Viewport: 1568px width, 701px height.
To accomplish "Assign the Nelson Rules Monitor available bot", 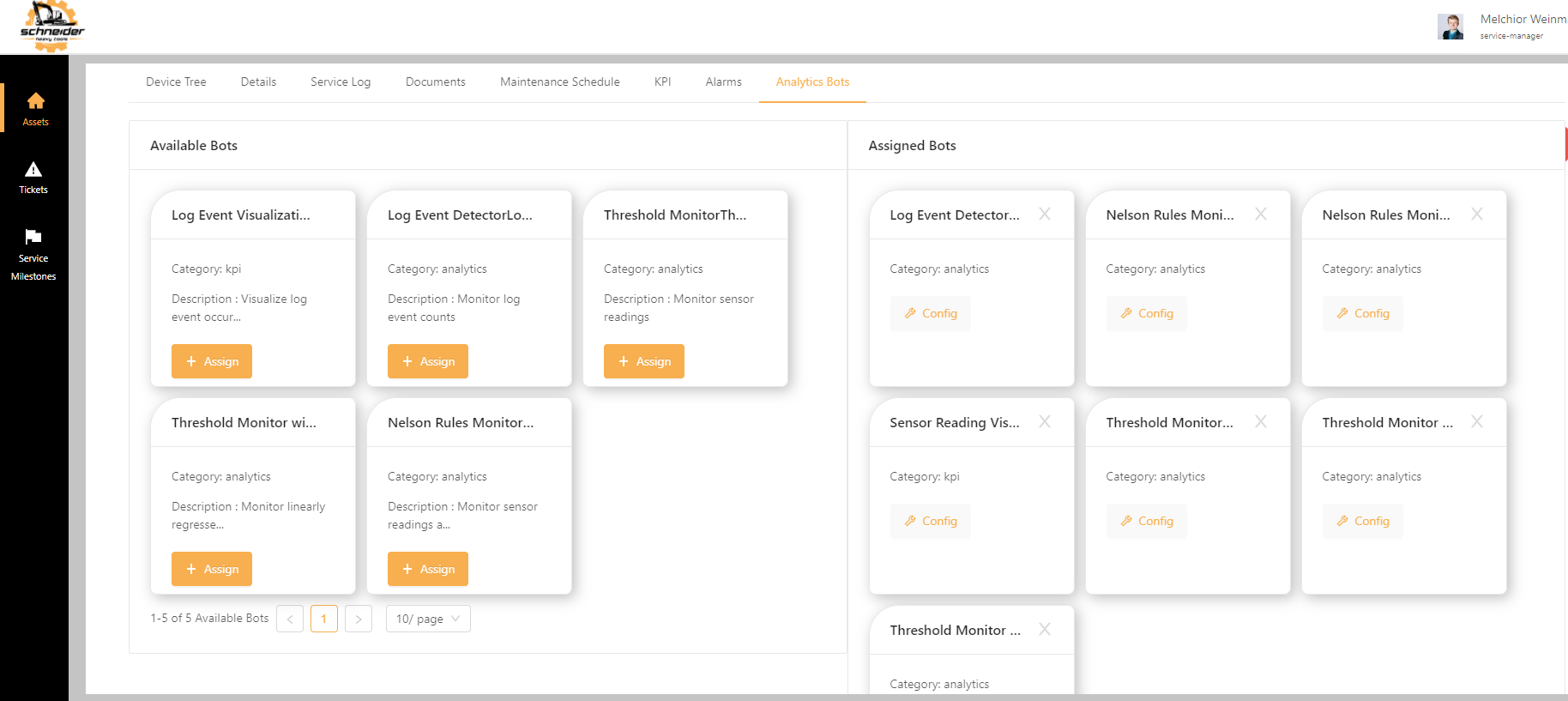I will point(428,569).
